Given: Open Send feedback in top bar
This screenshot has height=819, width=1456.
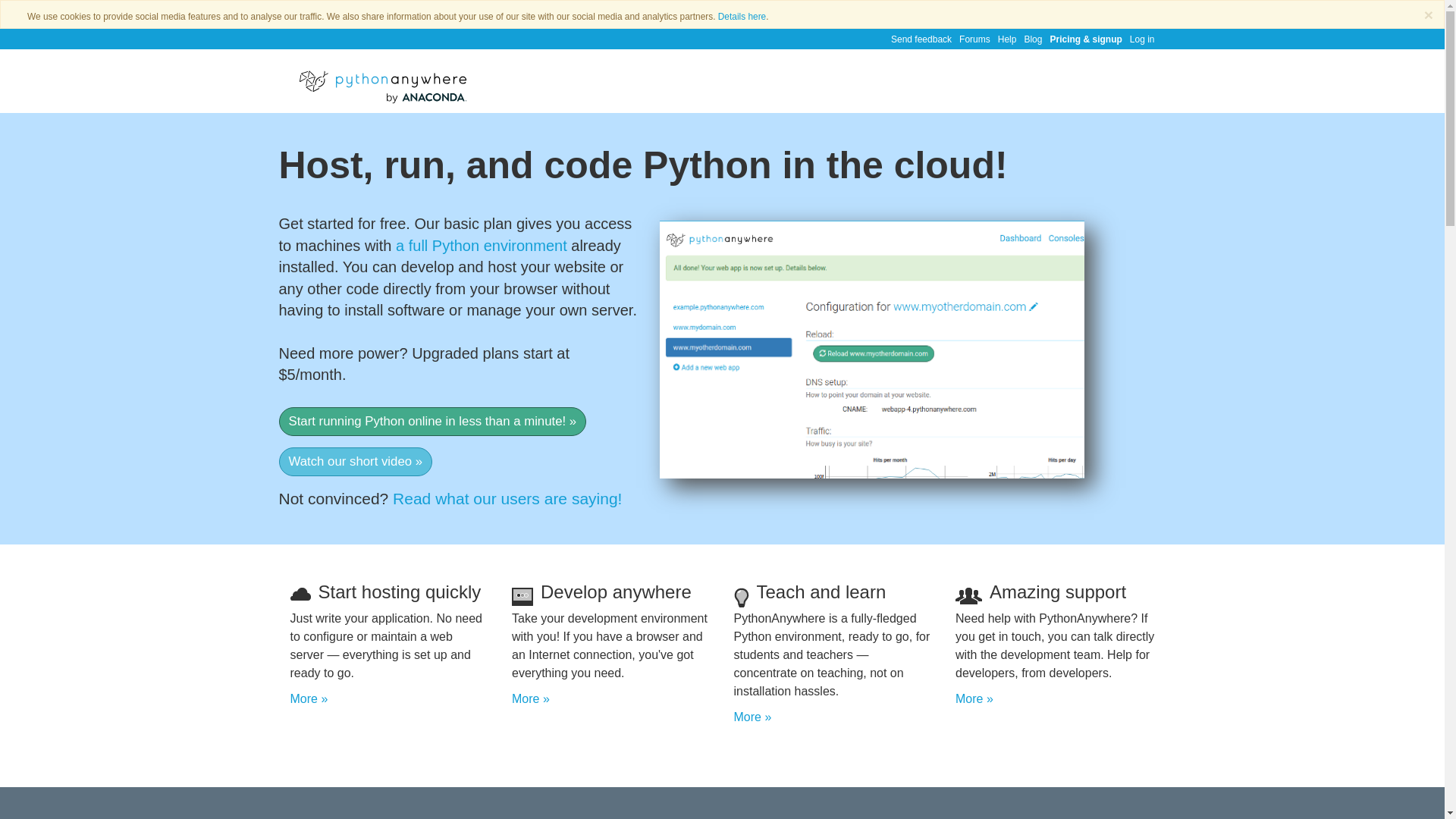Looking at the screenshot, I should click(921, 39).
